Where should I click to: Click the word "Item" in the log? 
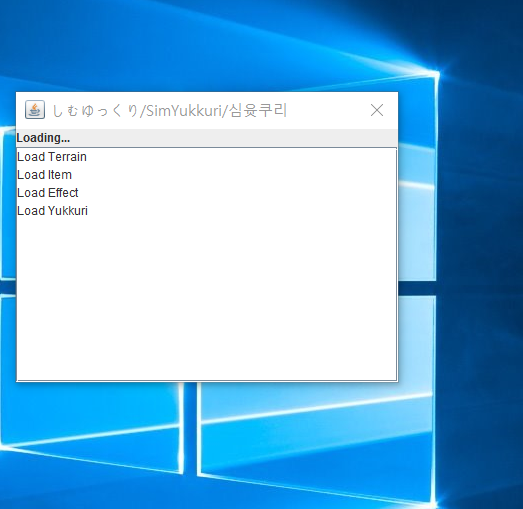(60, 175)
